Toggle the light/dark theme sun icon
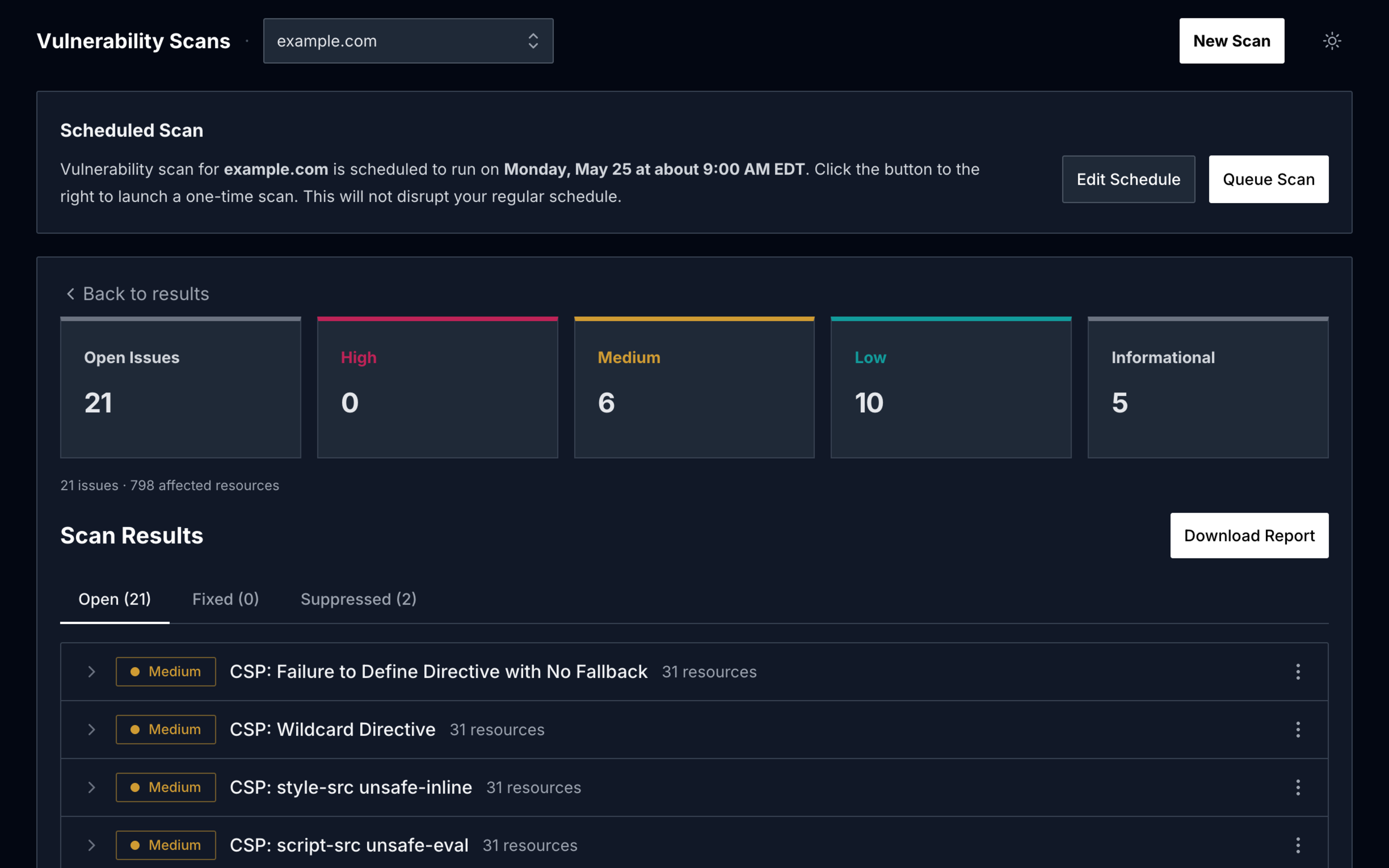The height and width of the screenshot is (868, 1389). pyautogui.click(x=1332, y=41)
